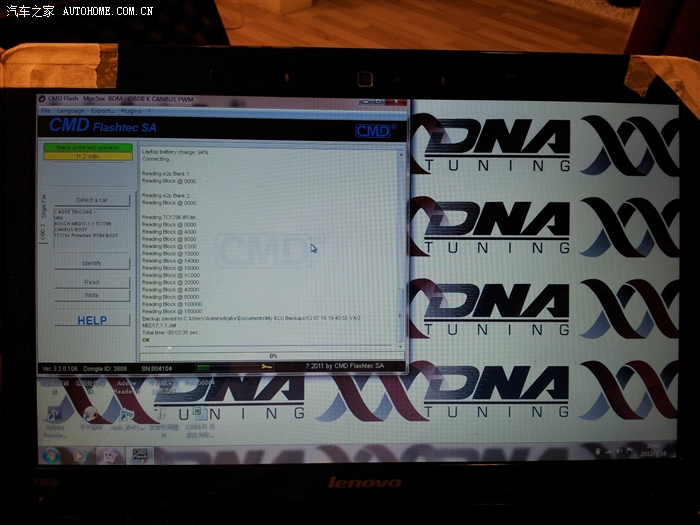Open the Excel spreadsheet desktop file
The image size is (700, 525).
tap(200, 421)
